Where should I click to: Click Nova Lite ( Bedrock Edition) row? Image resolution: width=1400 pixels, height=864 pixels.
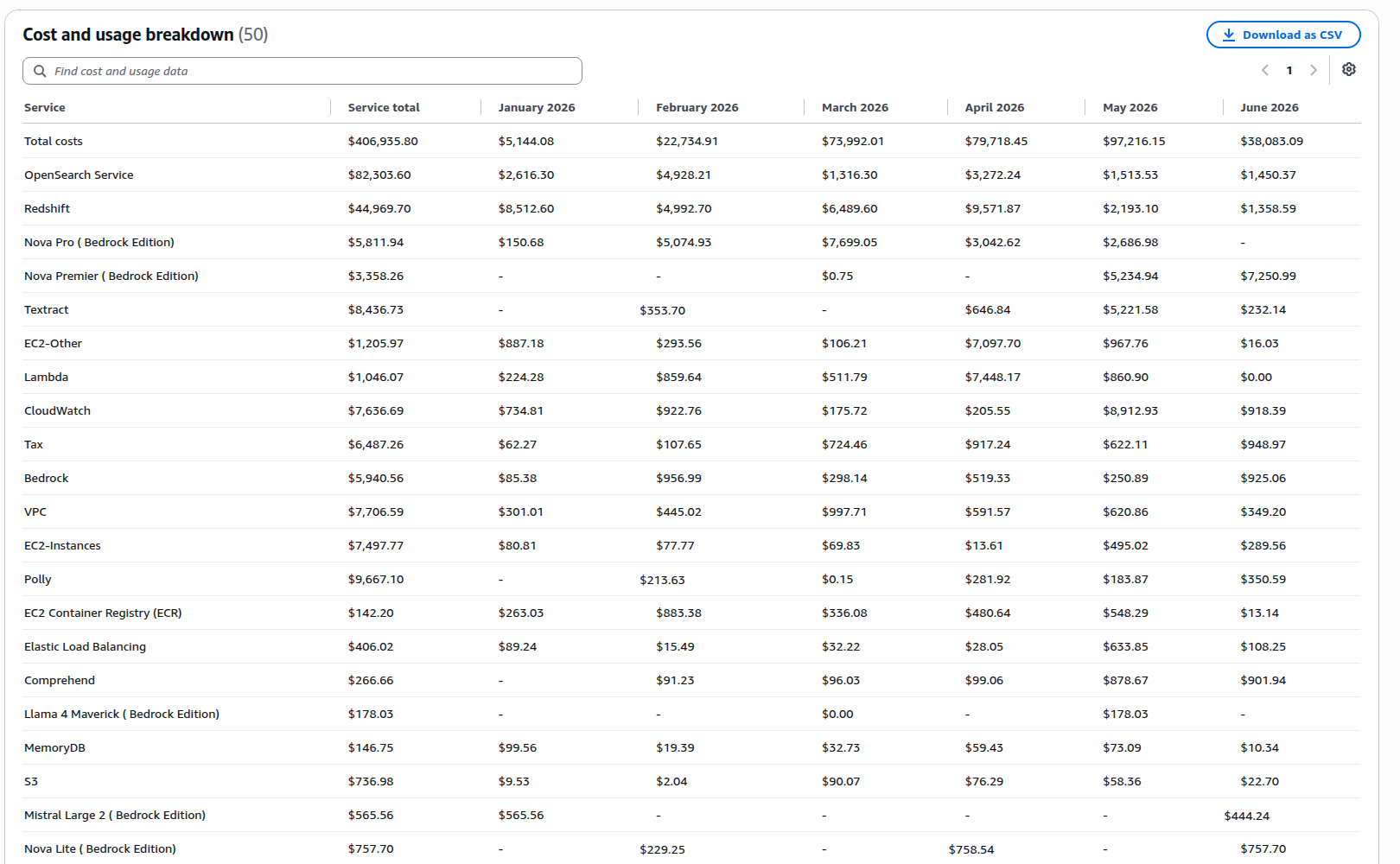(100, 848)
